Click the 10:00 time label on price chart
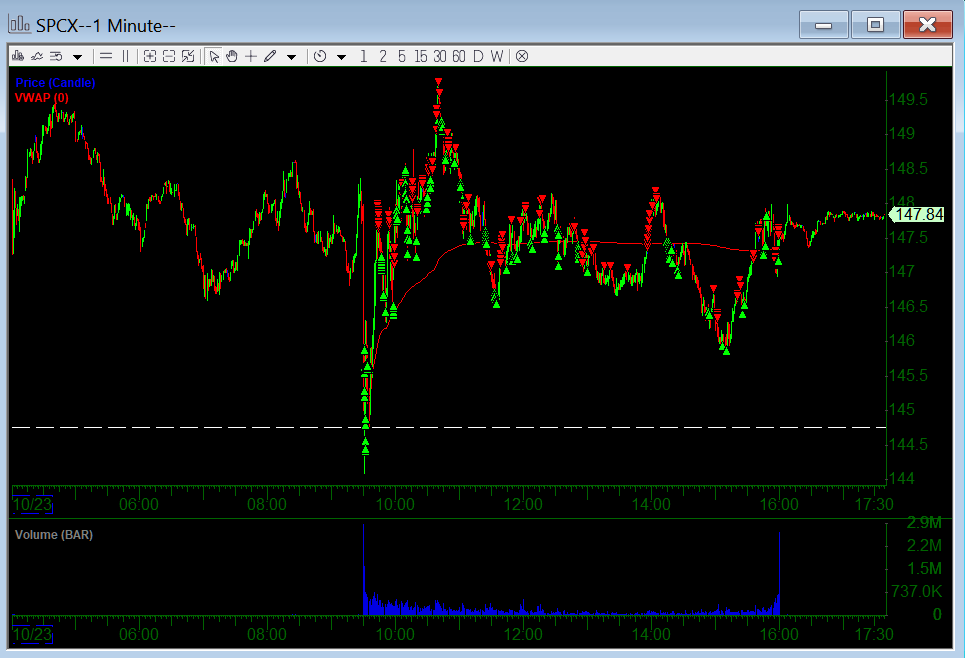The image size is (965, 658). coord(395,505)
